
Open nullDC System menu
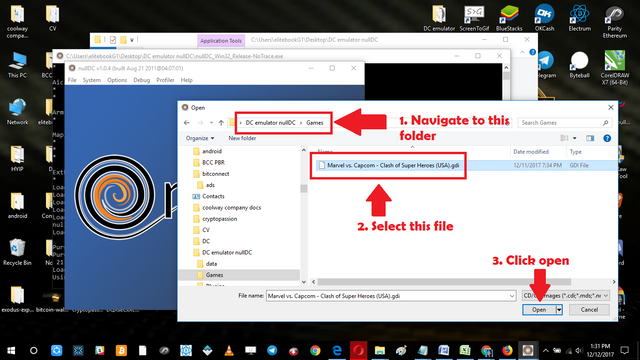click(91, 80)
